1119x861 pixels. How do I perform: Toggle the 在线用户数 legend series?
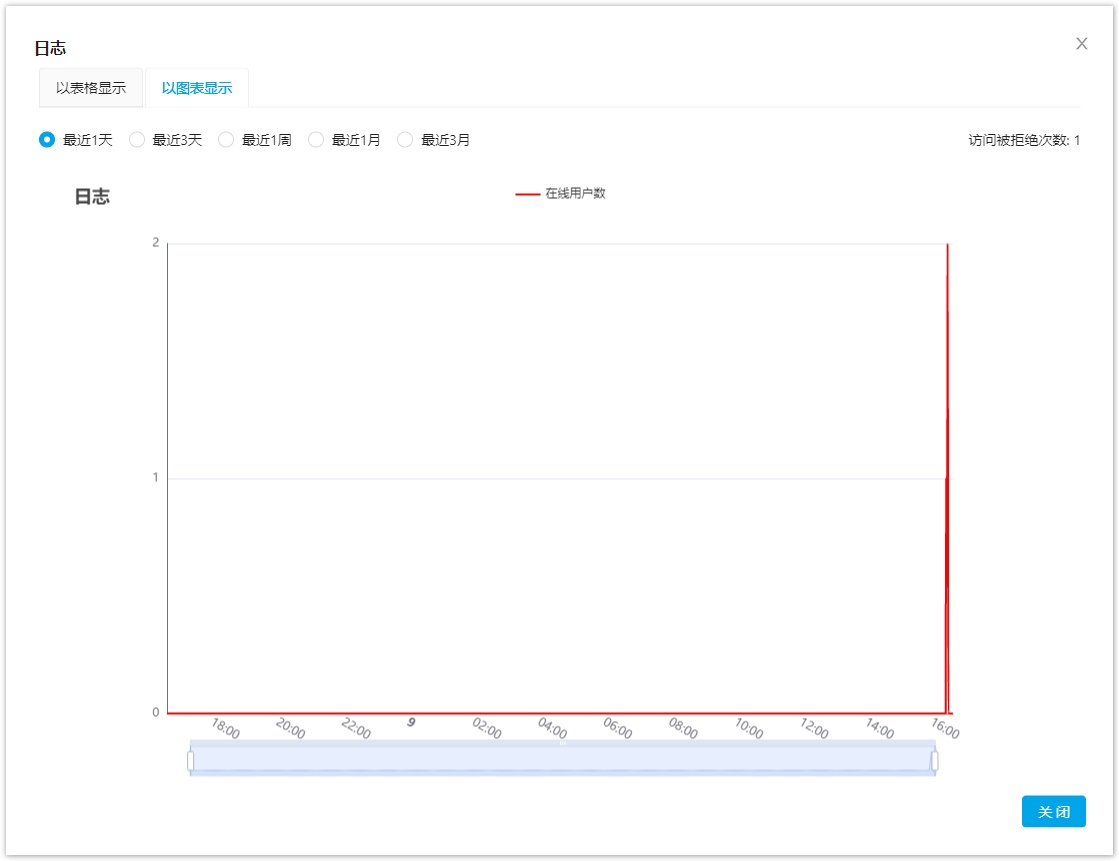[575, 194]
